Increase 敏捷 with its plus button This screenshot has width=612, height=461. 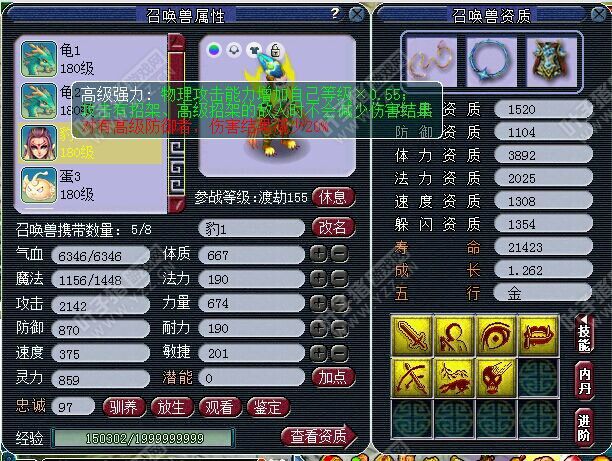coord(318,353)
